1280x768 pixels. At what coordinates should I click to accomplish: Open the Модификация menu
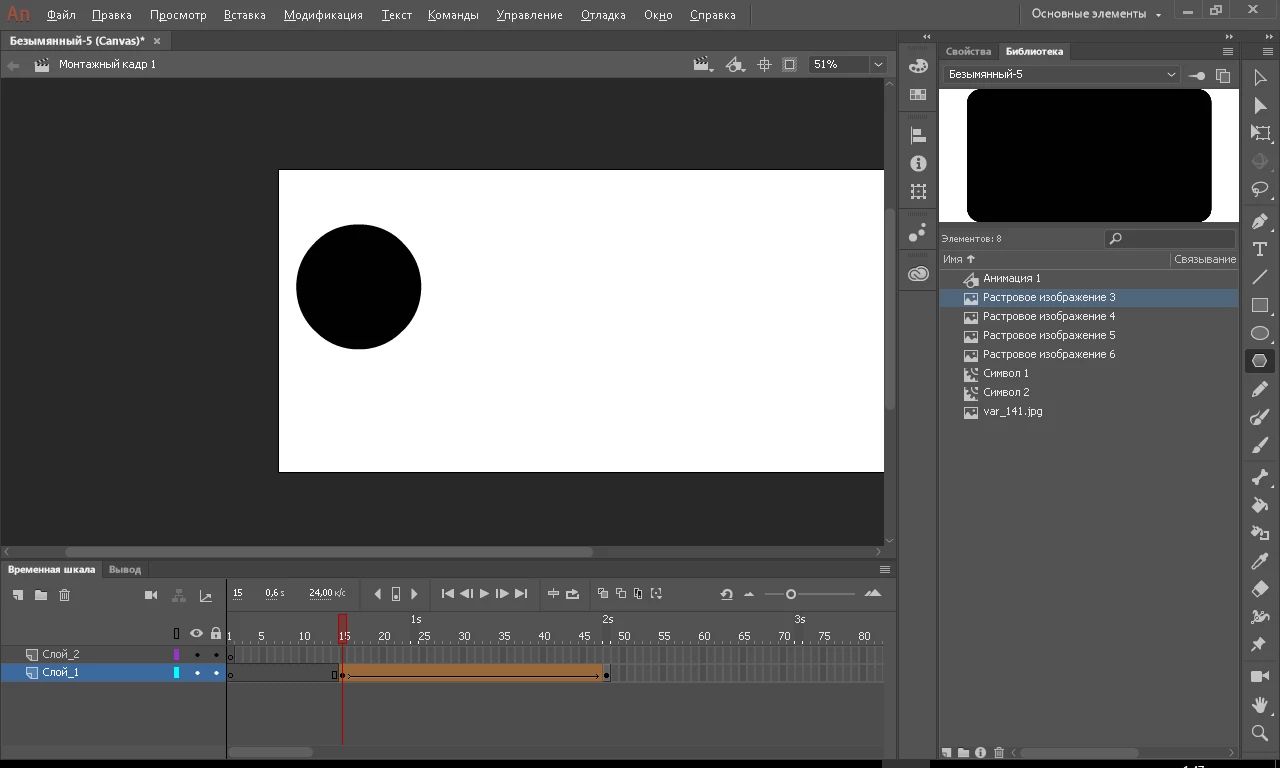pos(322,15)
